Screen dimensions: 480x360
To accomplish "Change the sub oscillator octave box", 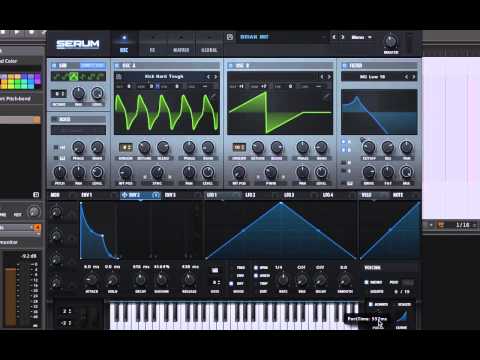I will 59,94.
